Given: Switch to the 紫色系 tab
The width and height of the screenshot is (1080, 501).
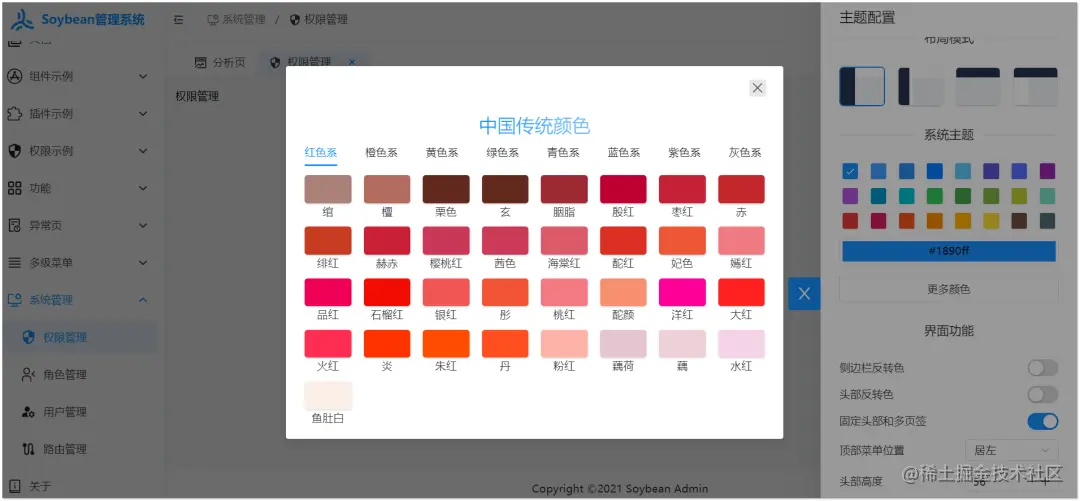Looking at the screenshot, I should point(685,153).
